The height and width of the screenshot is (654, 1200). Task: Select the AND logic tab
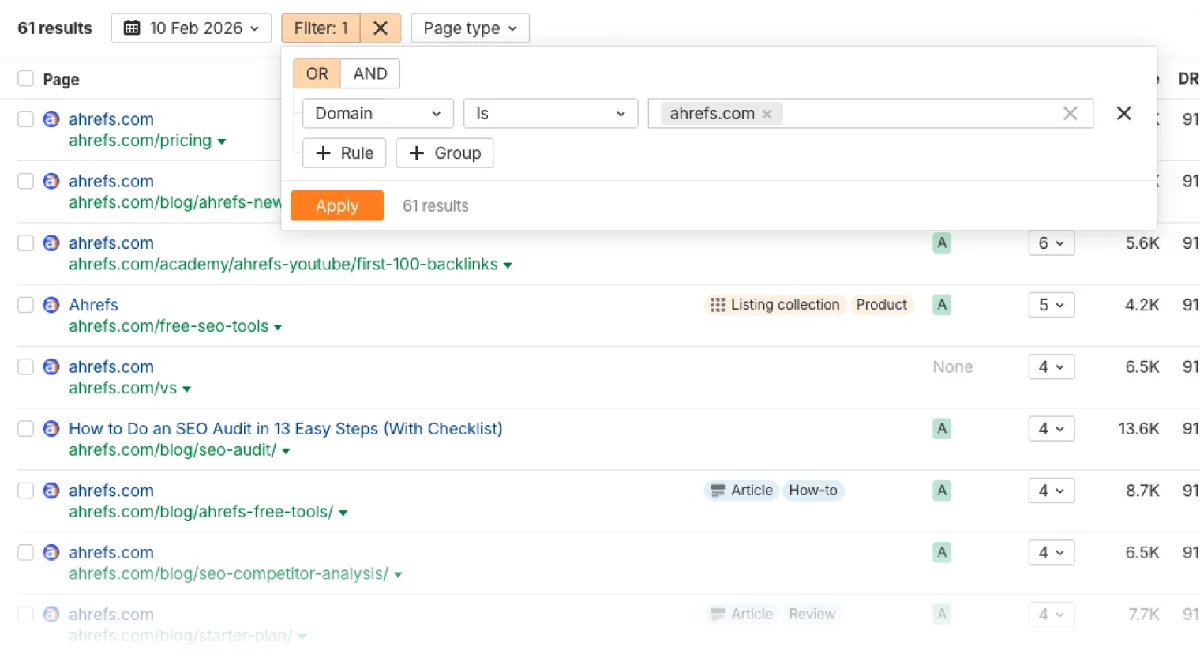pos(370,74)
